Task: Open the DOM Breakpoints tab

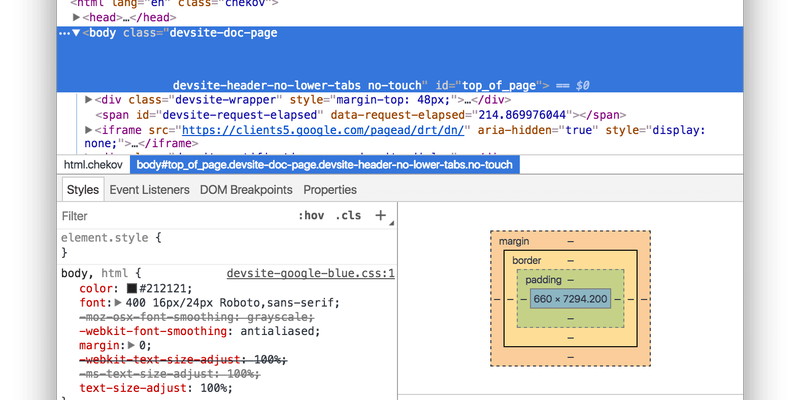Action: [246, 189]
